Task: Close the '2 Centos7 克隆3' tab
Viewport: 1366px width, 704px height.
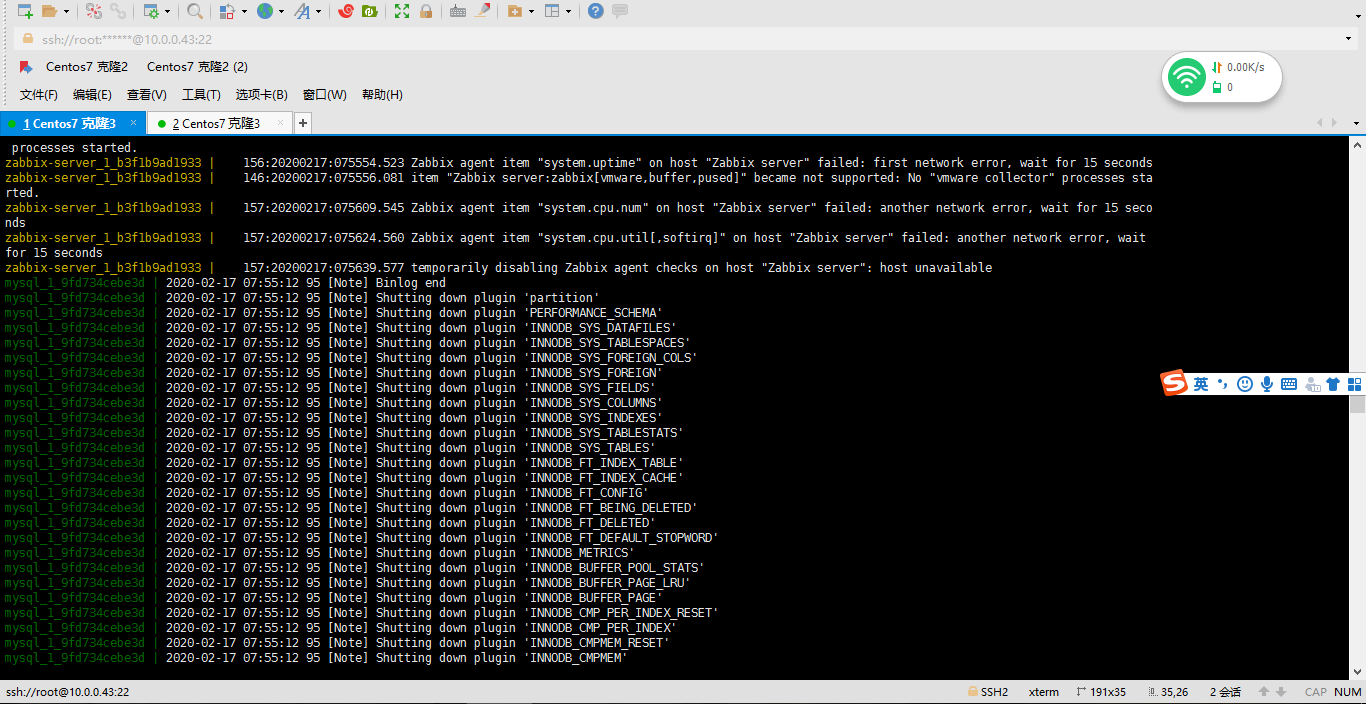Action: (x=280, y=123)
